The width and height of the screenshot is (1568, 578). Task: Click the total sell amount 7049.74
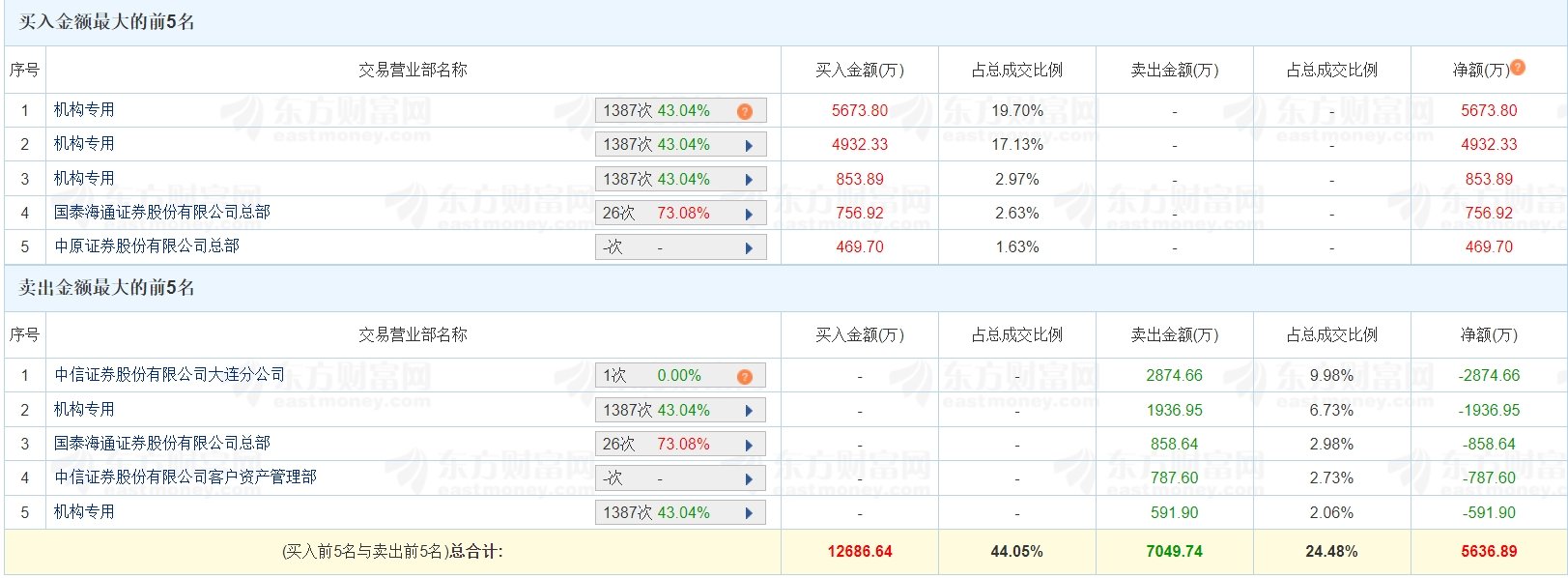tap(1175, 551)
